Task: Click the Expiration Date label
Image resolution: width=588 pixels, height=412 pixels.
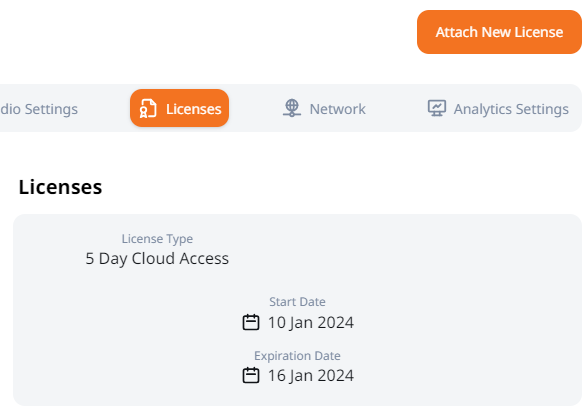Action: [297, 356]
